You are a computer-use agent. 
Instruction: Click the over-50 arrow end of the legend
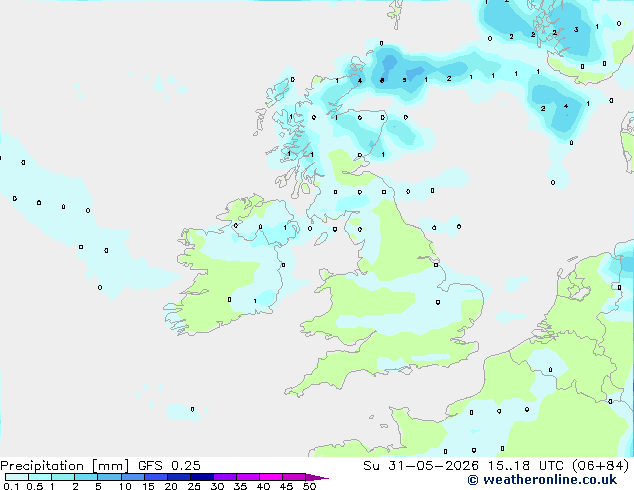tap(317, 477)
